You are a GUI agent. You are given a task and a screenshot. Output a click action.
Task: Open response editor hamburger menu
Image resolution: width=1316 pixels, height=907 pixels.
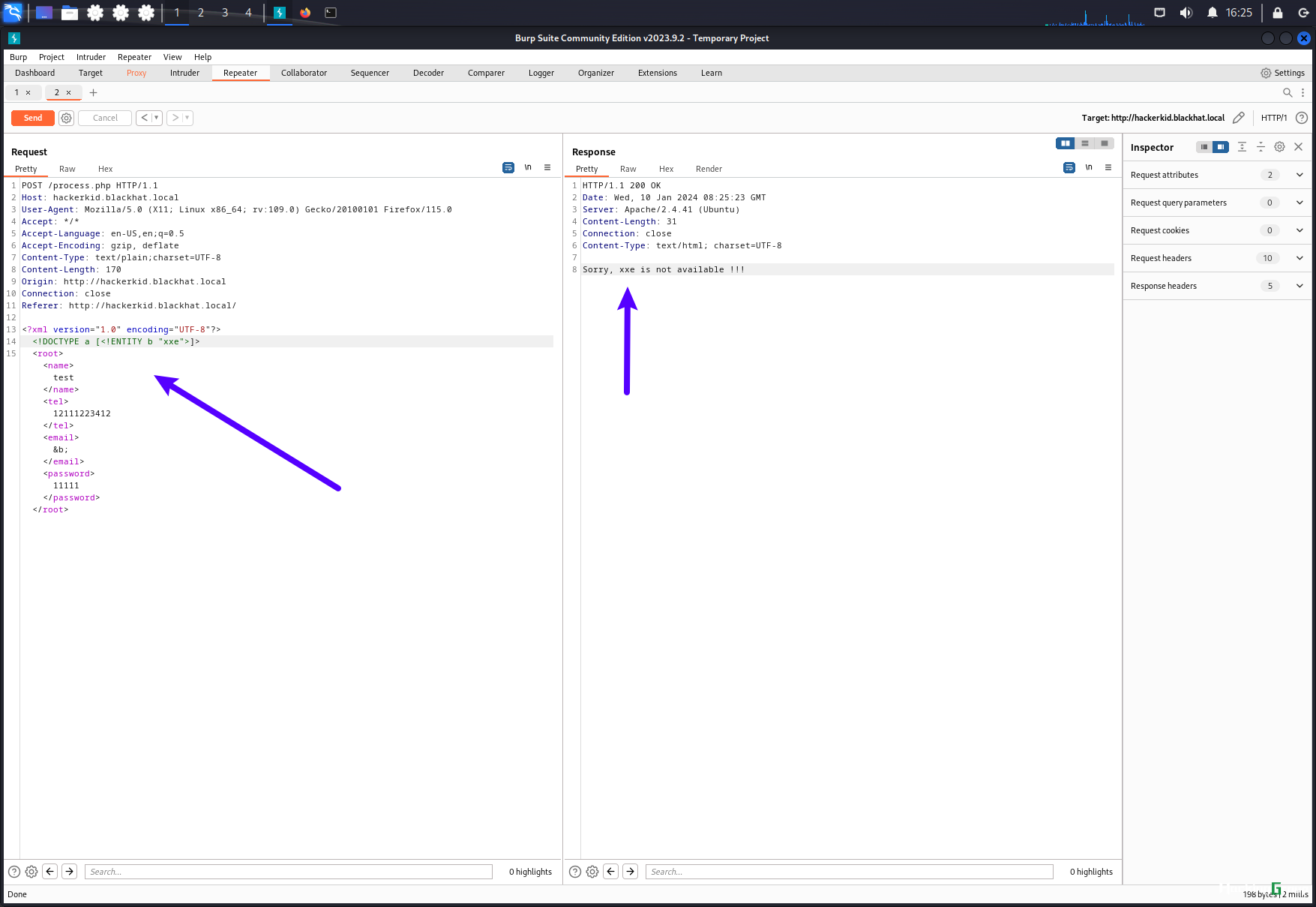tap(1108, 167)
